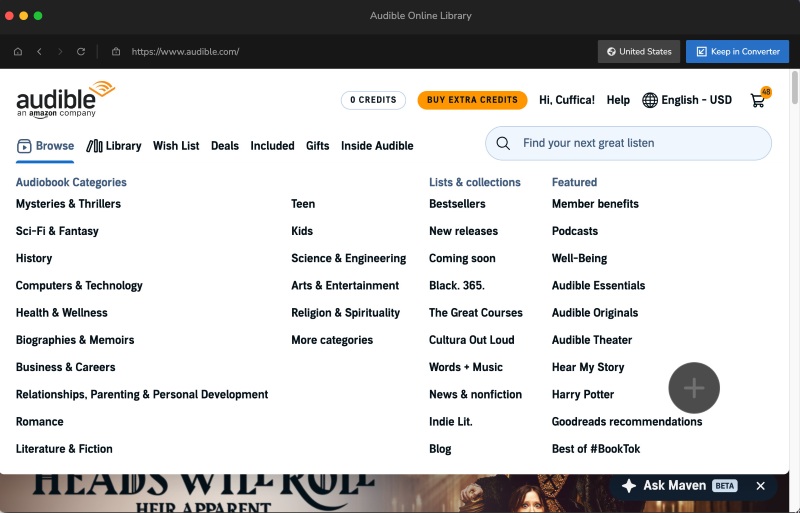800x513 pixels.
Task: Open the shopping cart icon
Action: click(x=760, y=98)
